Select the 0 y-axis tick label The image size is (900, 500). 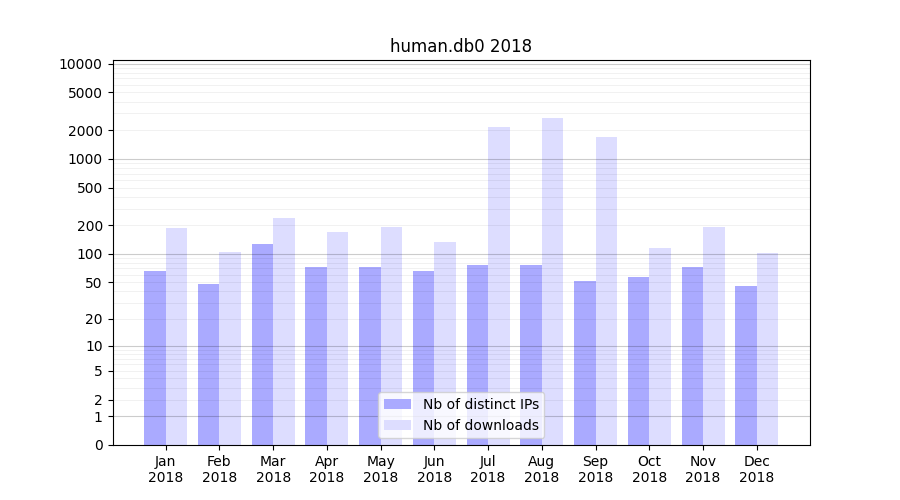[x=98, y=445]
